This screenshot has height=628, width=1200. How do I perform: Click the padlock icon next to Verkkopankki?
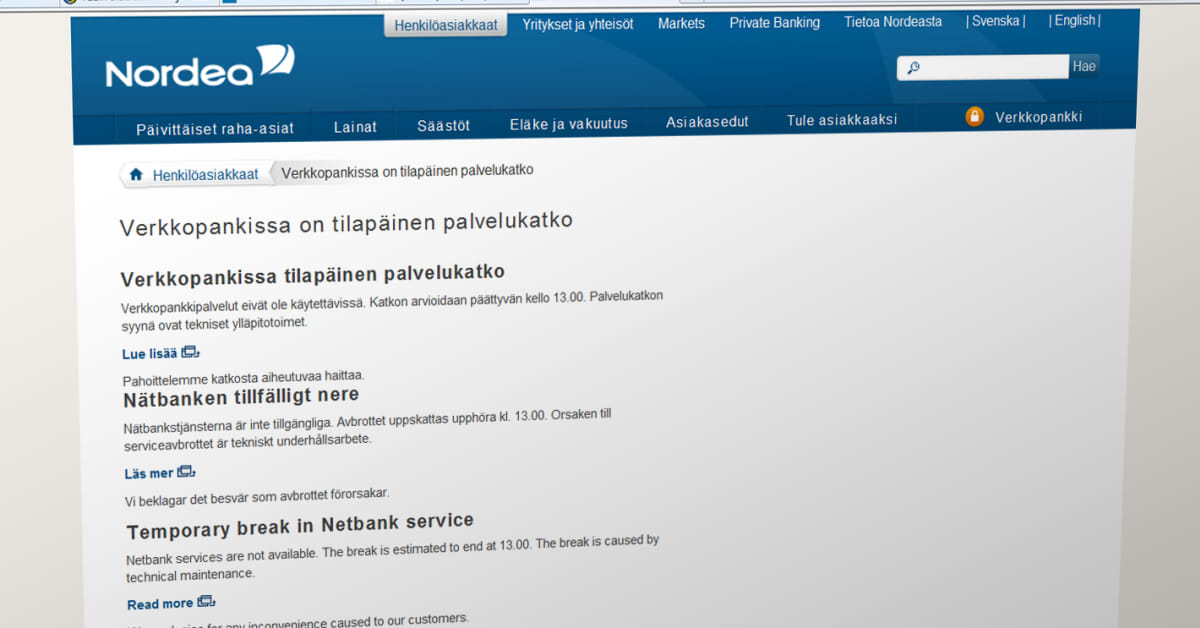point(974,116)
